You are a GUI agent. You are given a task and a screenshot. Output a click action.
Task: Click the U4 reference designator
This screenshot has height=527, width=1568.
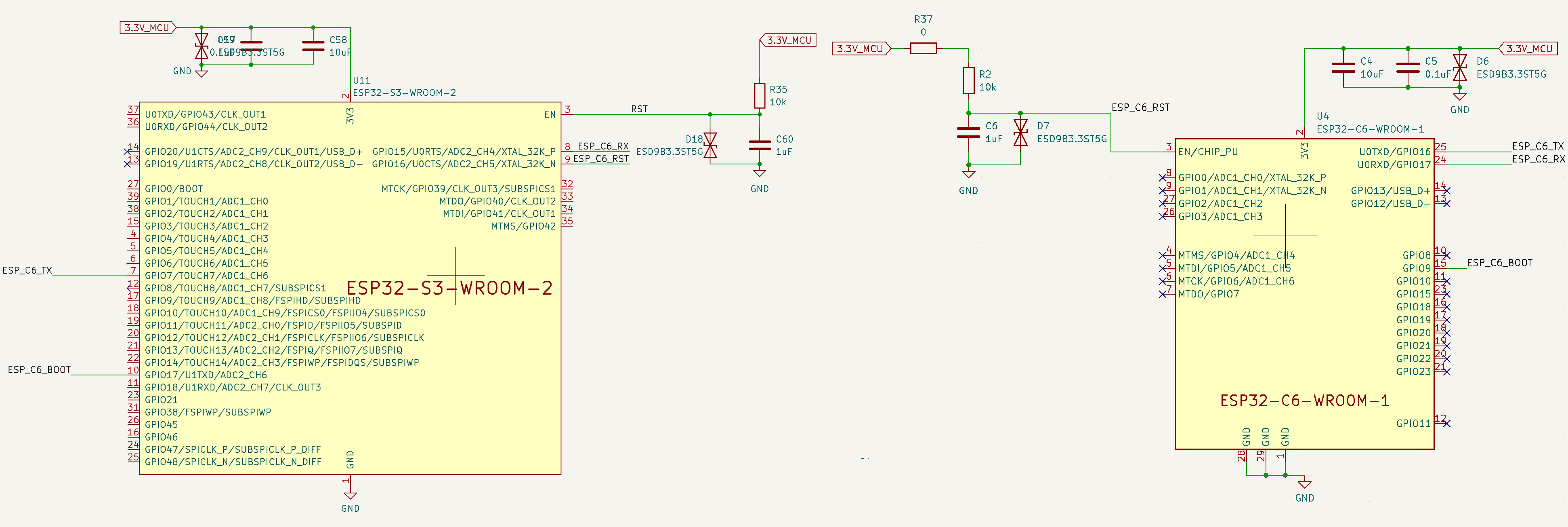[1323, 116]
